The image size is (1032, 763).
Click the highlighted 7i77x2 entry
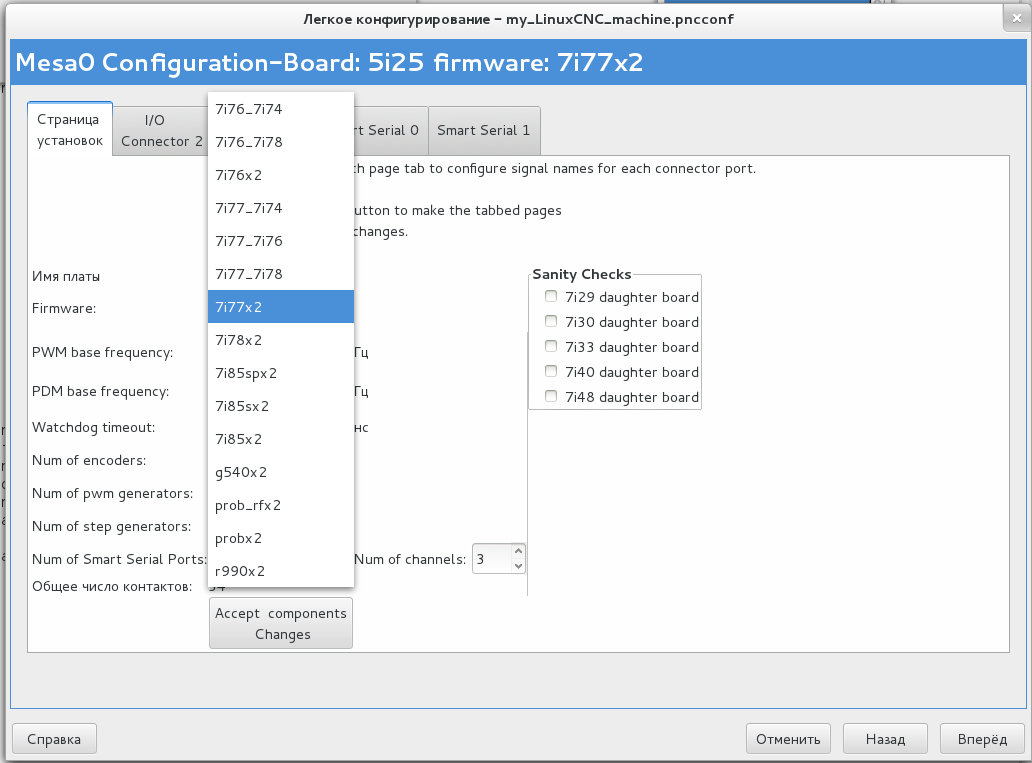coord(281,307)
